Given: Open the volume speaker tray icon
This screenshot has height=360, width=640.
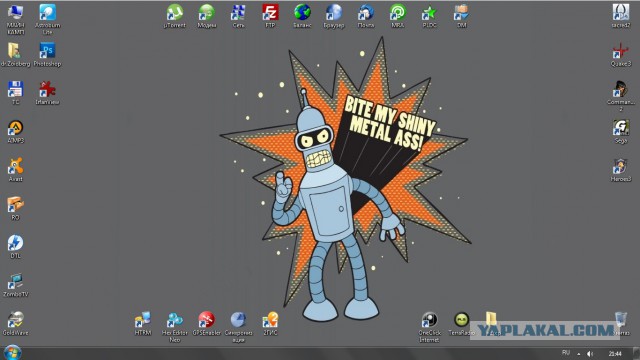Looking at the screenshot, I should (x=590, y=354).
